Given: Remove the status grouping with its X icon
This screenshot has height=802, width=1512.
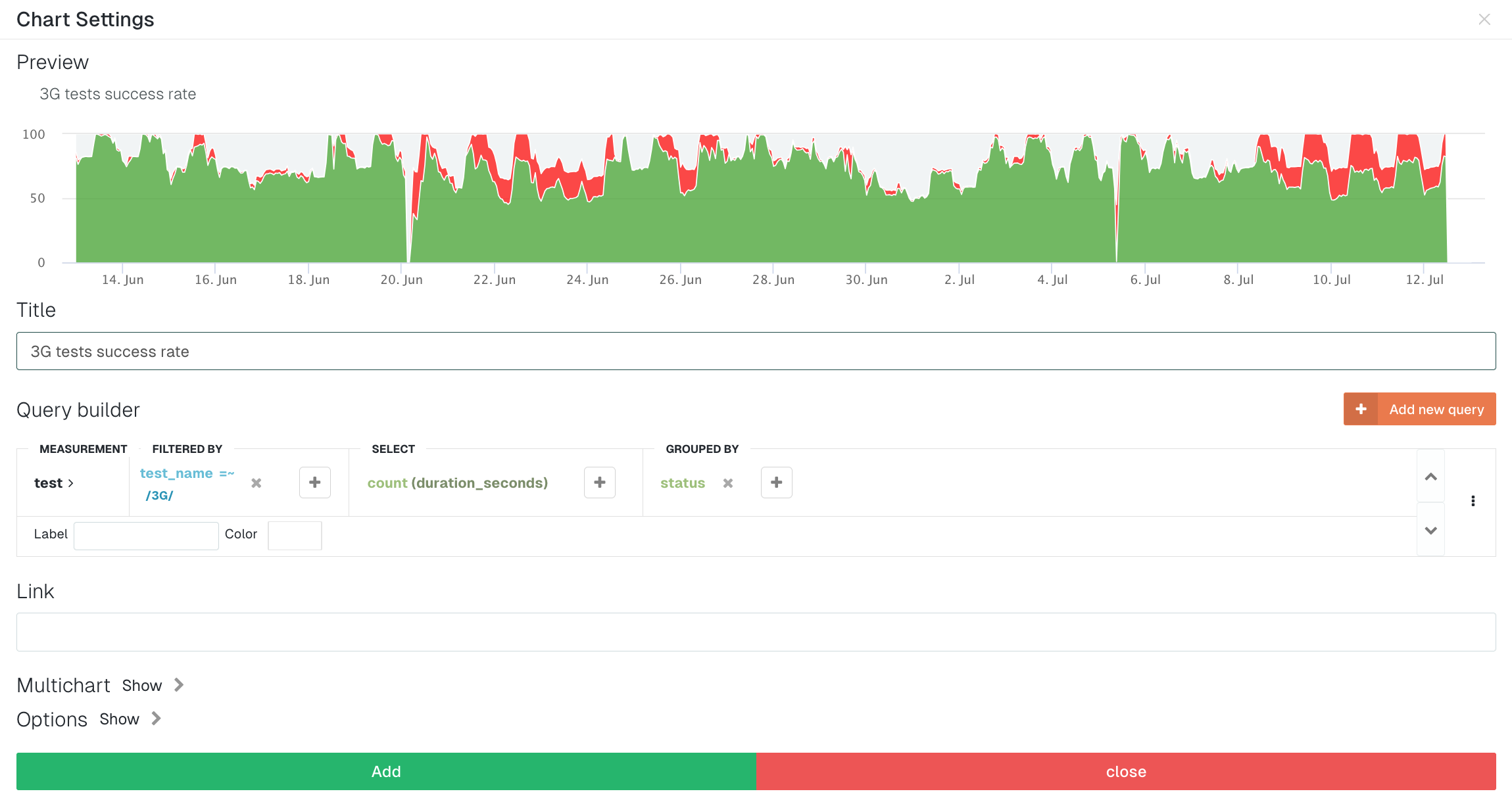Looking at the screenshot, I should [728, 483].
